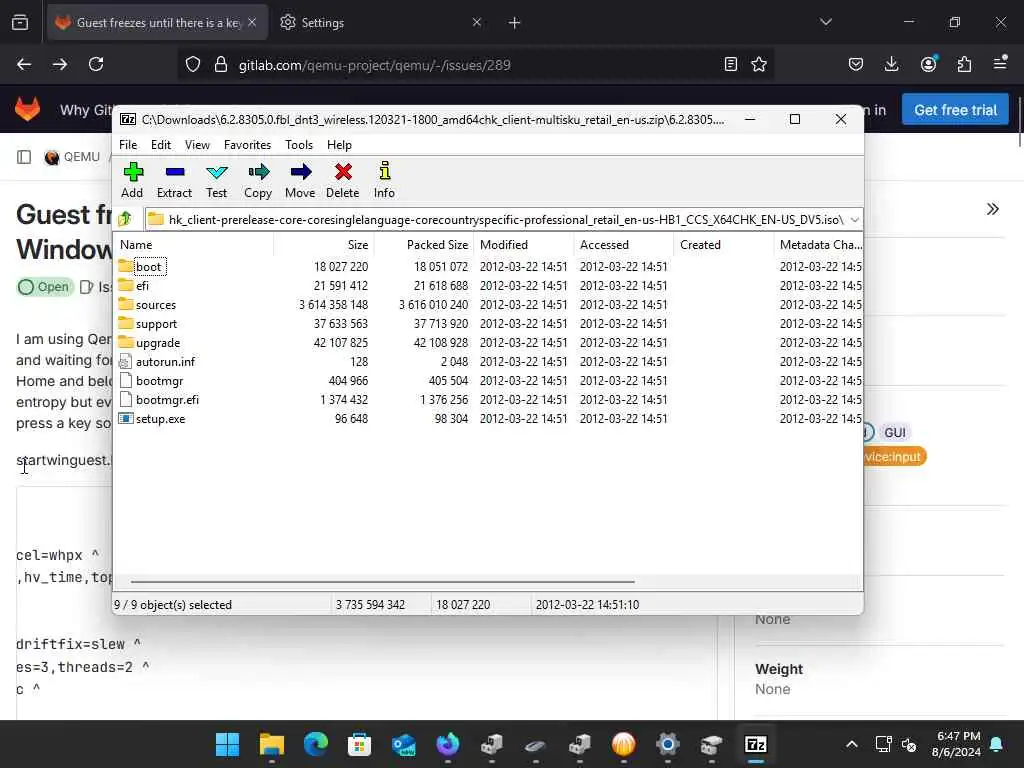Click the archive path address field
Viewport: 1024px width, 768px height.
tap(496, 219)
